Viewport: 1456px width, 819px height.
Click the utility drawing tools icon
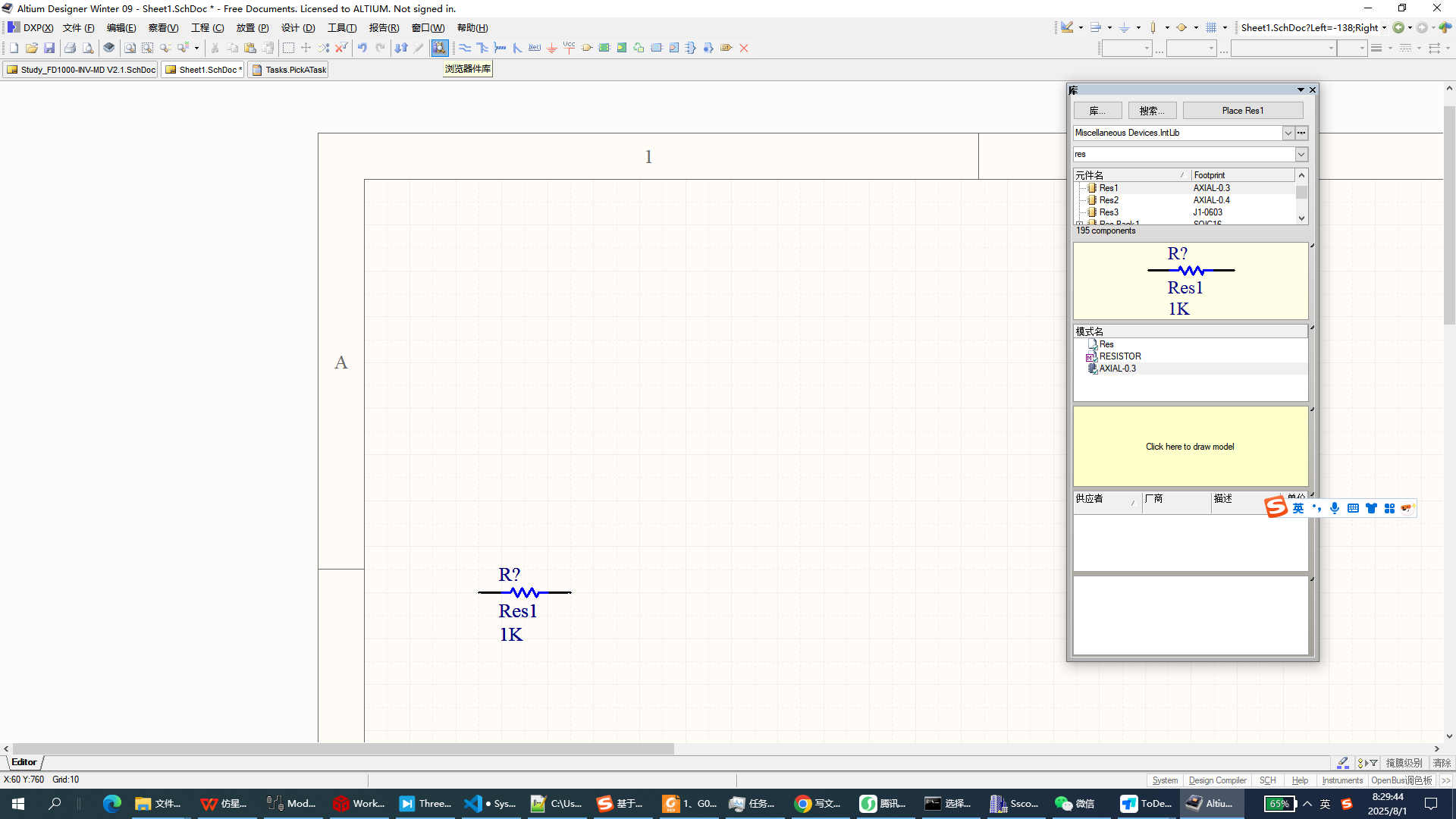[1067, 27]
